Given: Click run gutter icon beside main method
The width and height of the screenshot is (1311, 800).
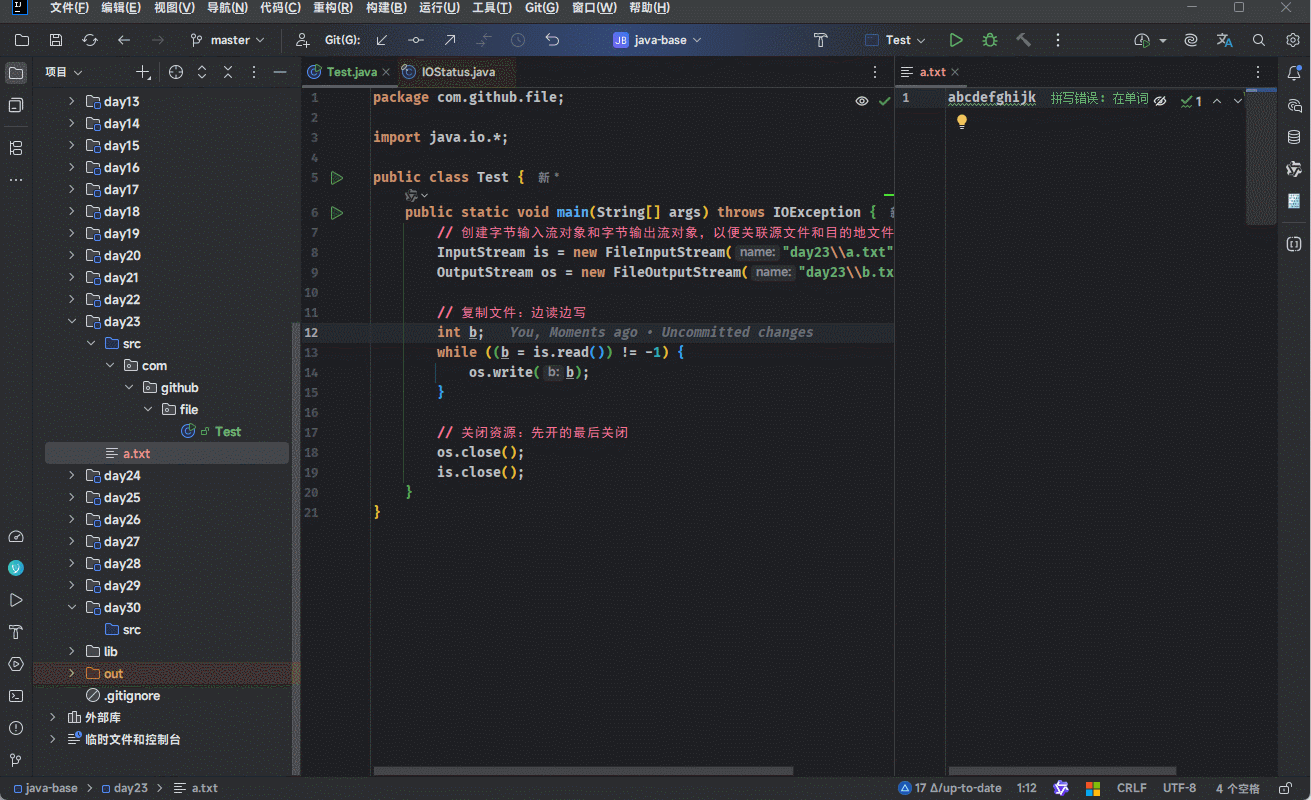Looking at the screenshot, I should (x=337, y=212).
